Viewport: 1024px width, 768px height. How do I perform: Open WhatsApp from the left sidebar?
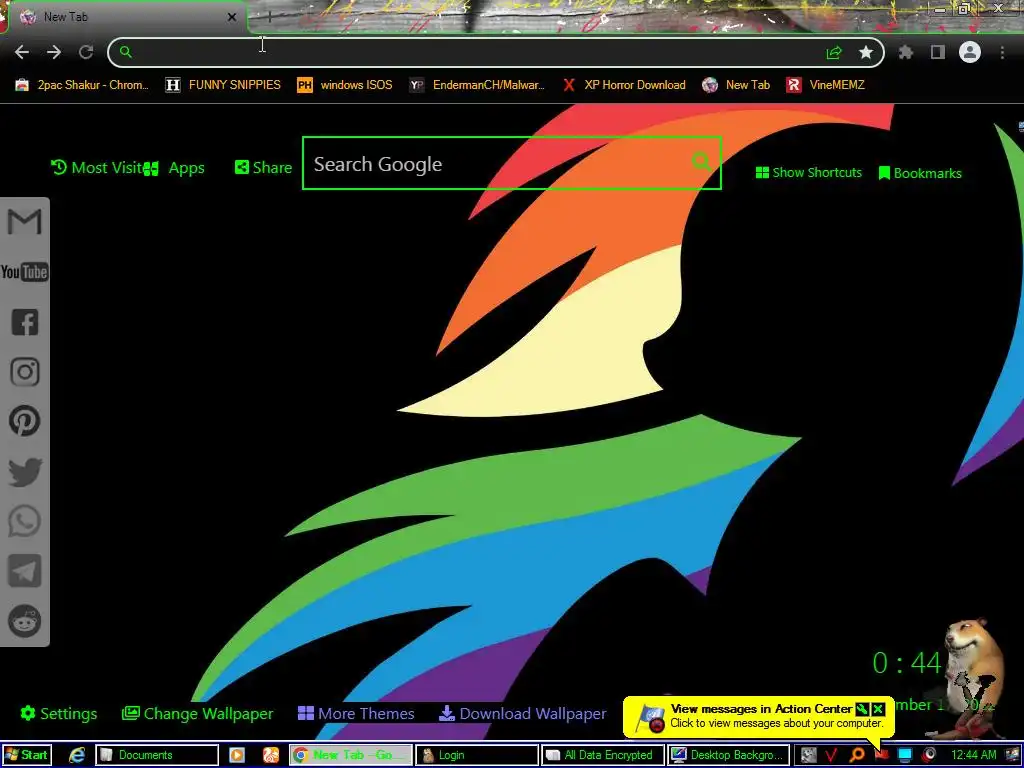click(25, 521)
